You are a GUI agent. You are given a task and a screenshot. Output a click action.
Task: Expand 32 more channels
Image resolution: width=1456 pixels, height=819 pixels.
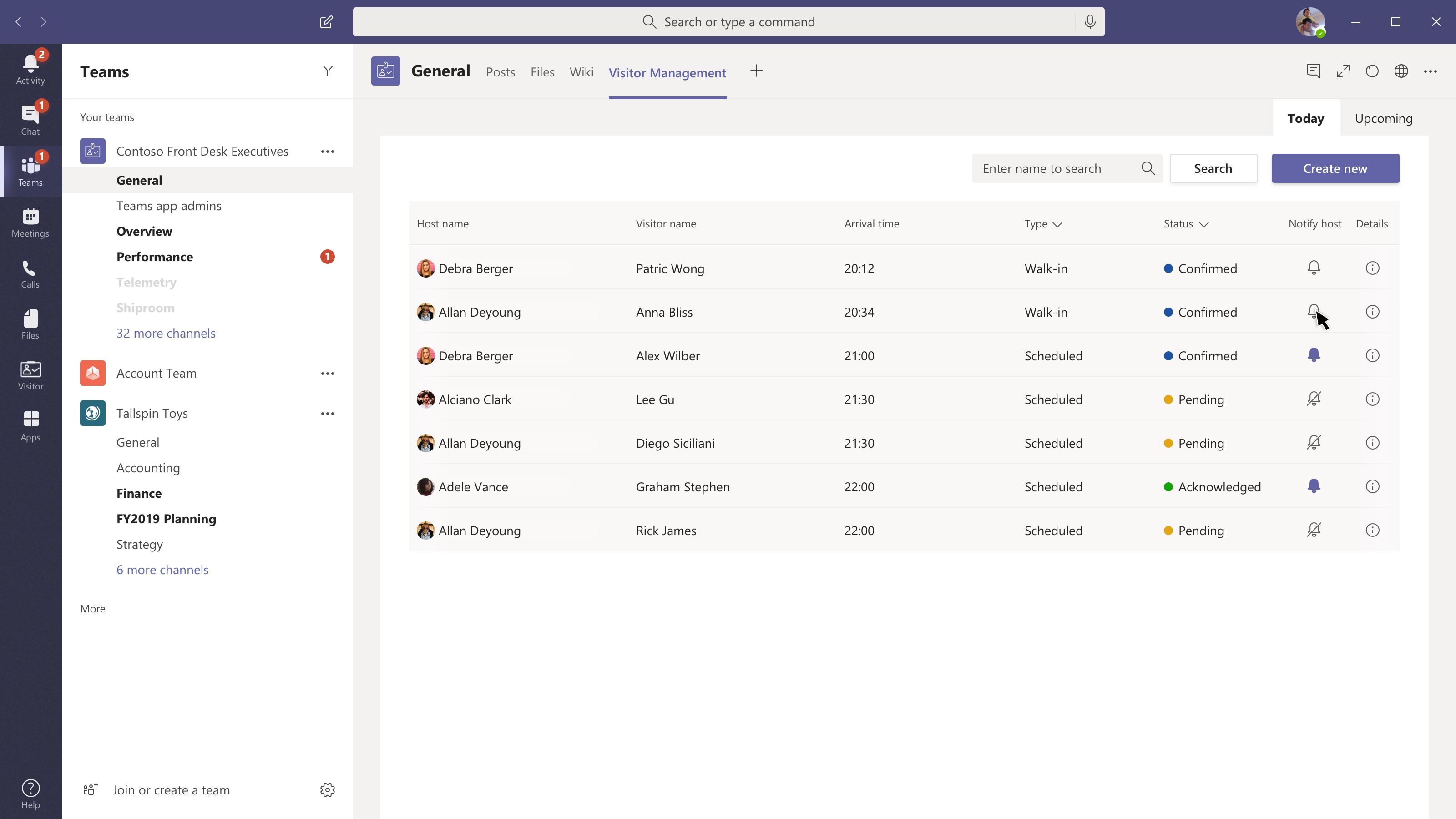(166, 333)
